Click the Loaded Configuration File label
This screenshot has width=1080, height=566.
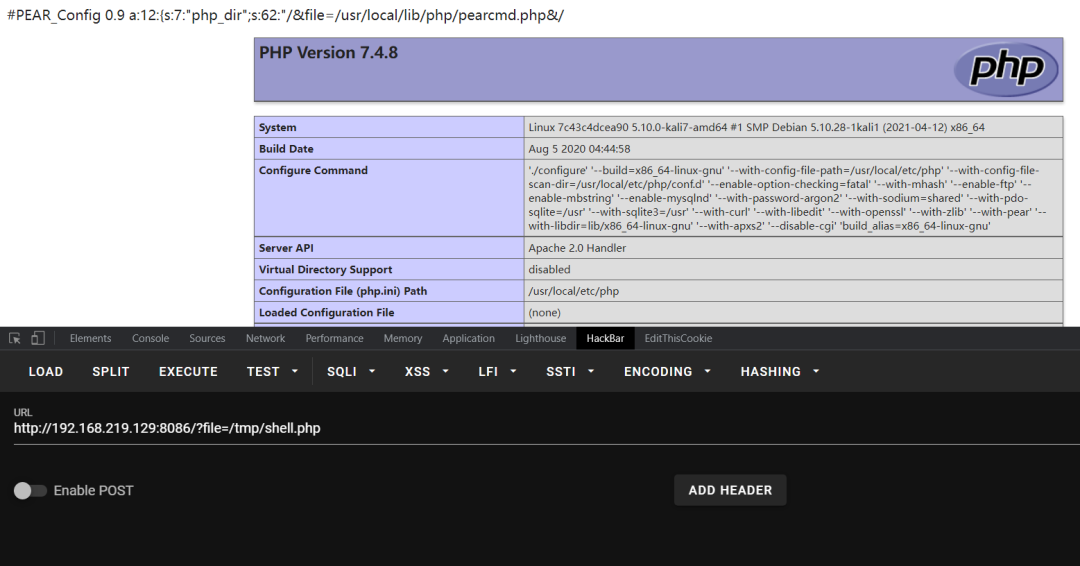(x=326, y=313)
